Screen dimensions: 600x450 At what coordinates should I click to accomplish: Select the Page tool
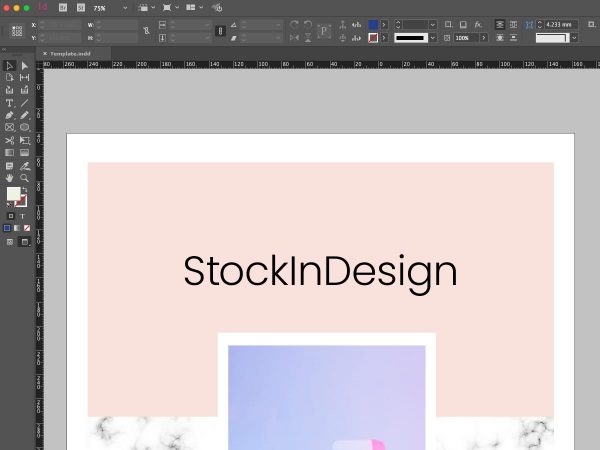(10, 78)
